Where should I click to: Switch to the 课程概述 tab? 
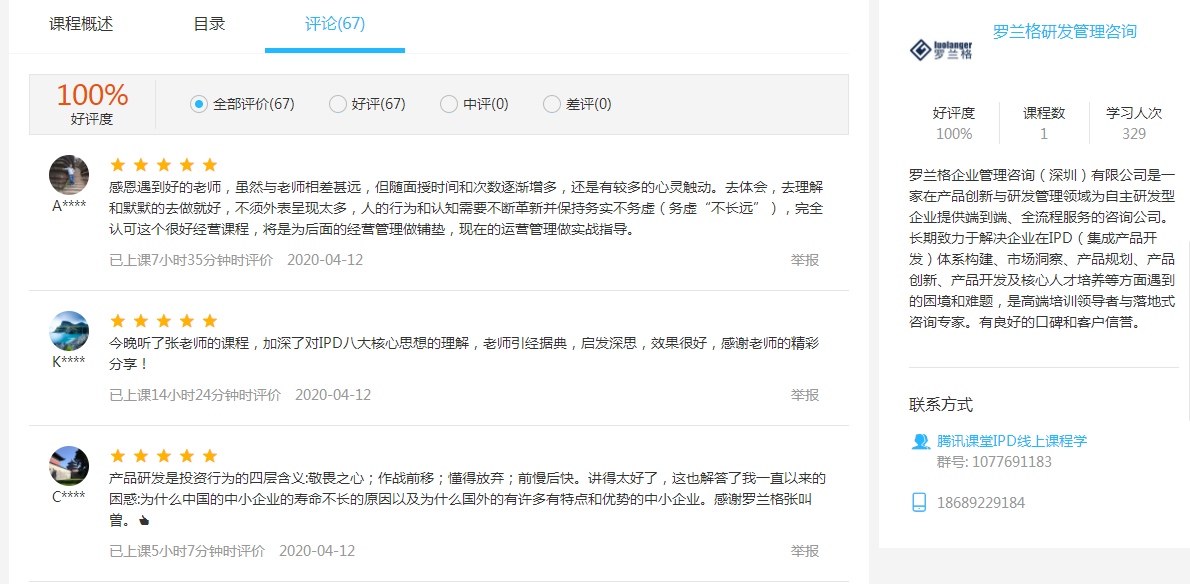[x=81, y=24]
